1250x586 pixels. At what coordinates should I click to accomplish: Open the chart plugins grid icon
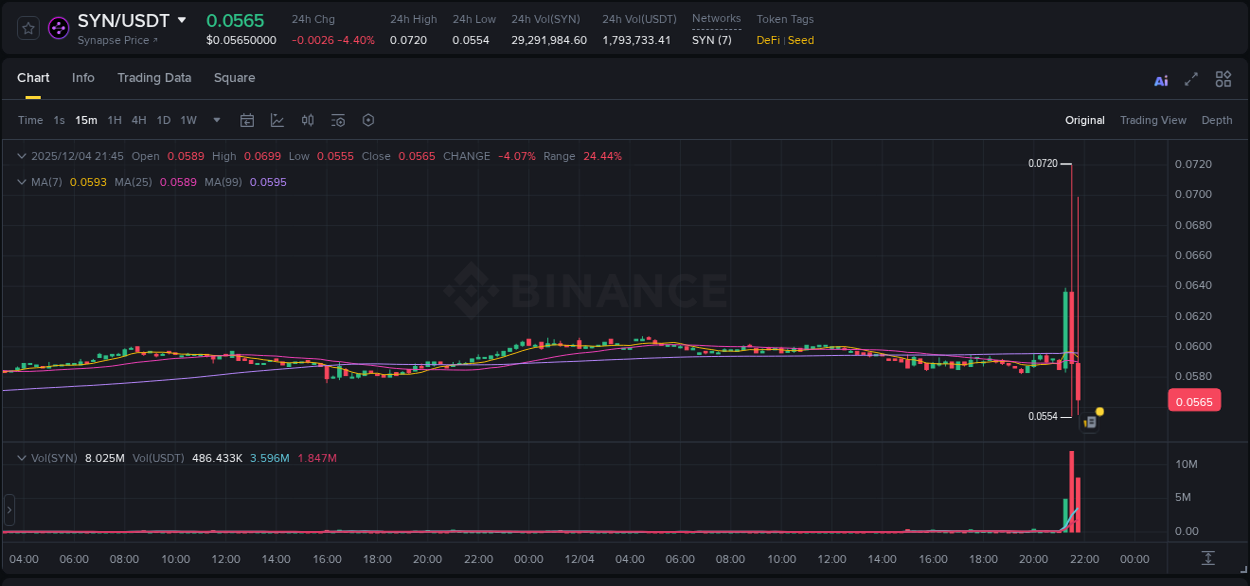point(1223,79)
